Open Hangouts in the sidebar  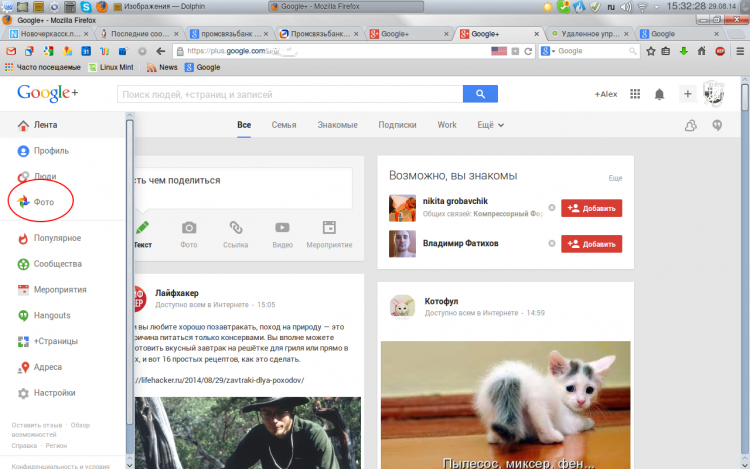pos(44,316)
